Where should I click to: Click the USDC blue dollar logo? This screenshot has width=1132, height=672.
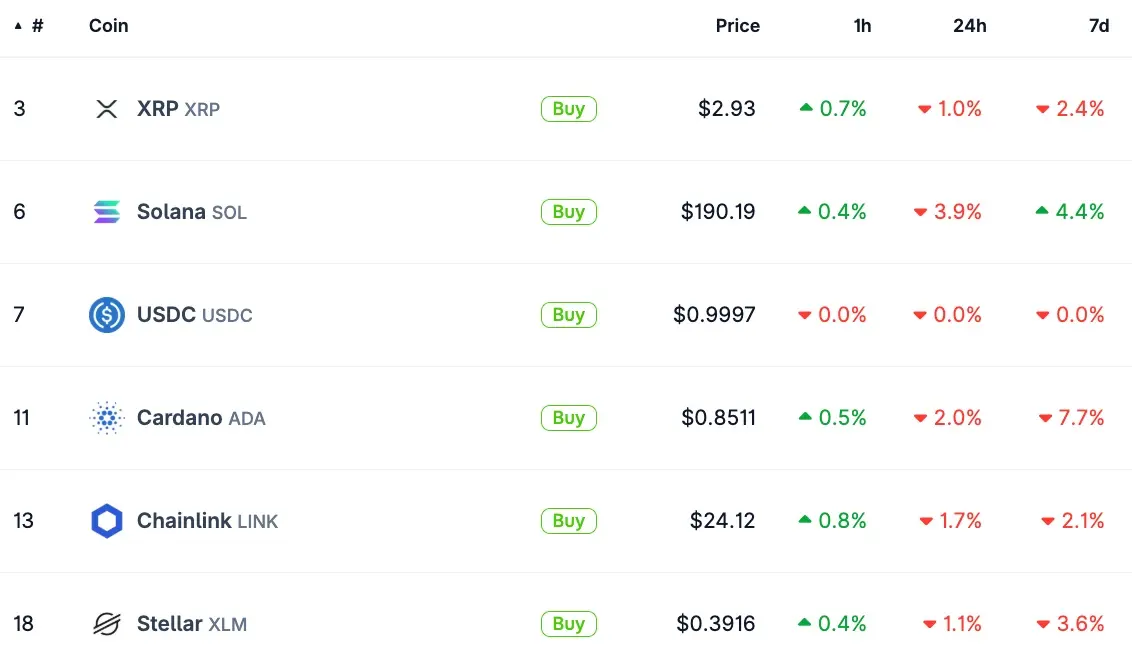click(107, 315)
